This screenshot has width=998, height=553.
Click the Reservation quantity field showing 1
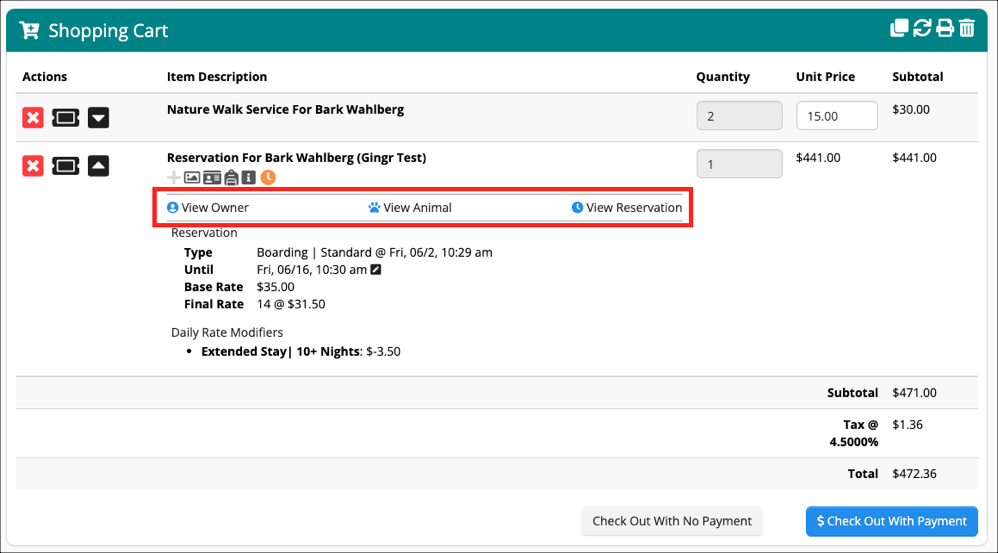point(739,164)
